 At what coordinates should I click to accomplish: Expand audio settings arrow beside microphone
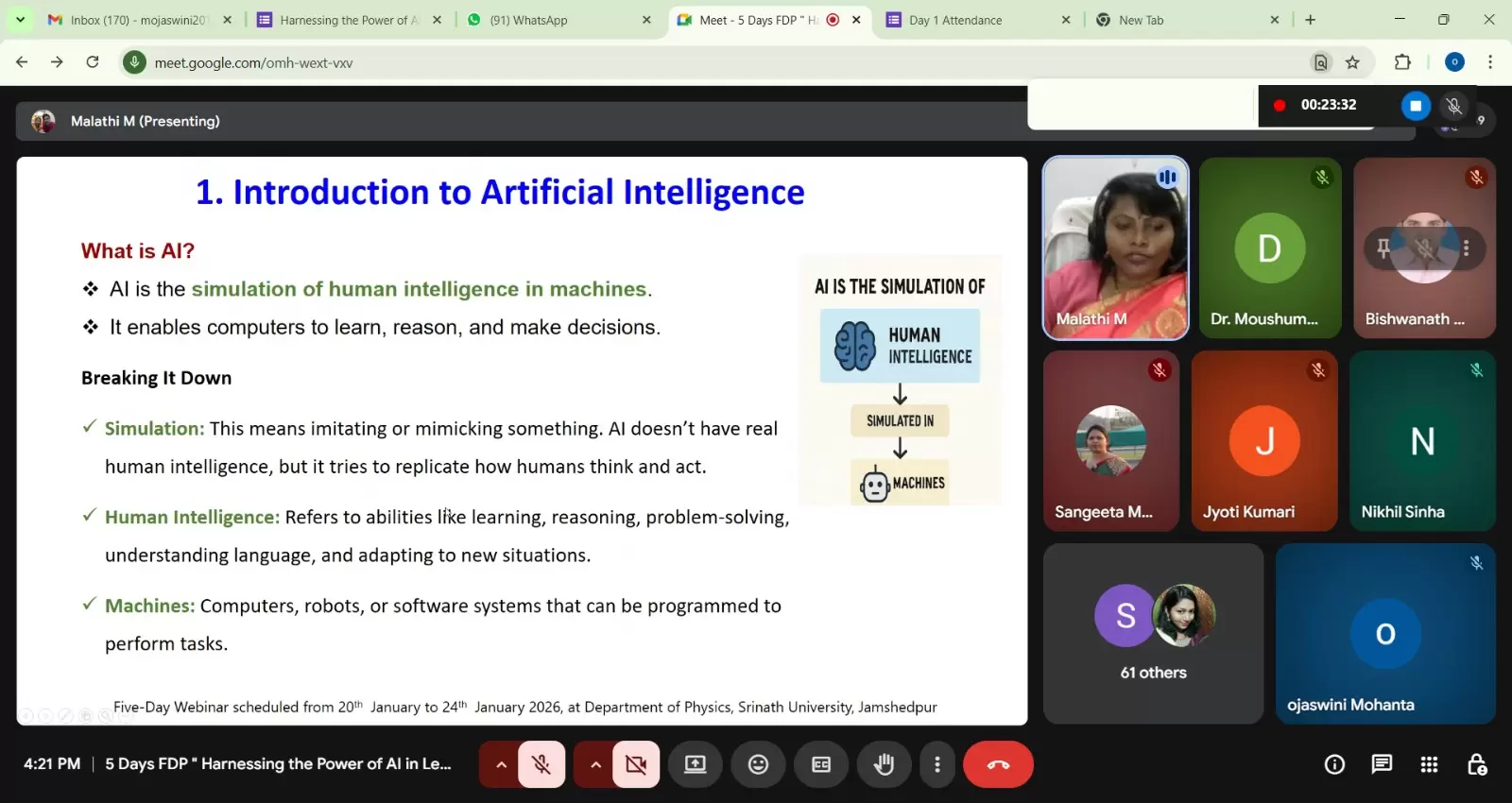click(501, 764)
